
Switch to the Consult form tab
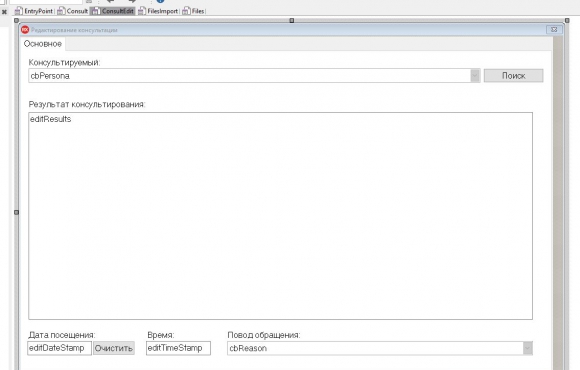tap(72, 11)
